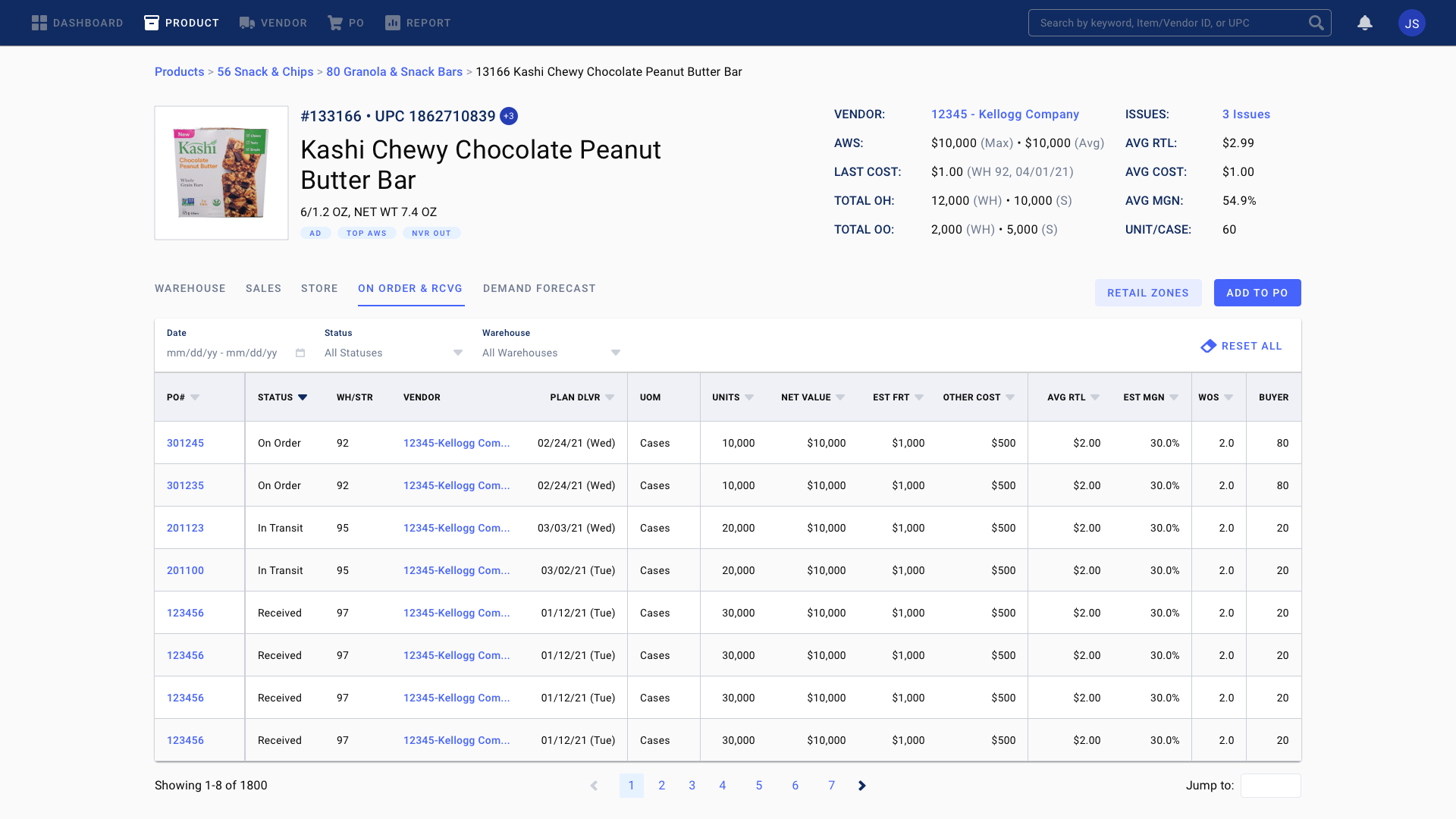Click the Jump to page input field
The width and height of the screenshot is (1456, 819).
pyautogui.click(x=1270, y=786)
